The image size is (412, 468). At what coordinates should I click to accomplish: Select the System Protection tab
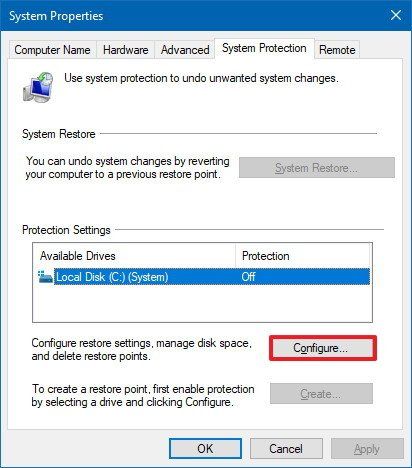(264, 48)
